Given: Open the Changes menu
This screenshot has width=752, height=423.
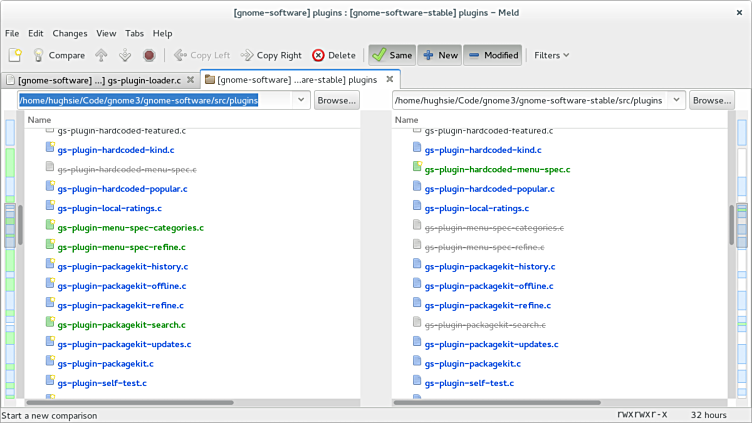Looking at the screenshot, I should click(x=69, y=33).
